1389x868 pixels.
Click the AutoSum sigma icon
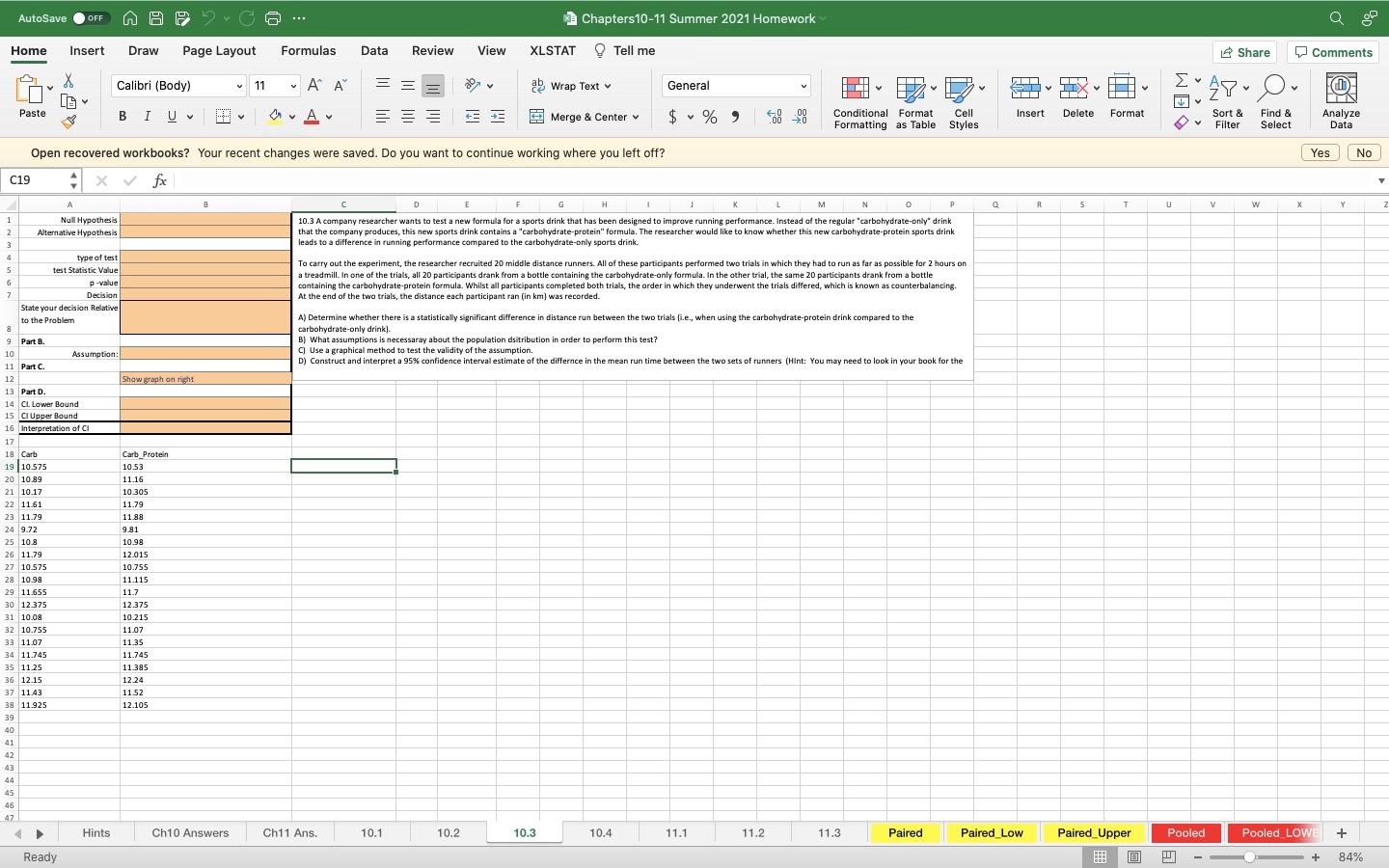(1182, 80)
